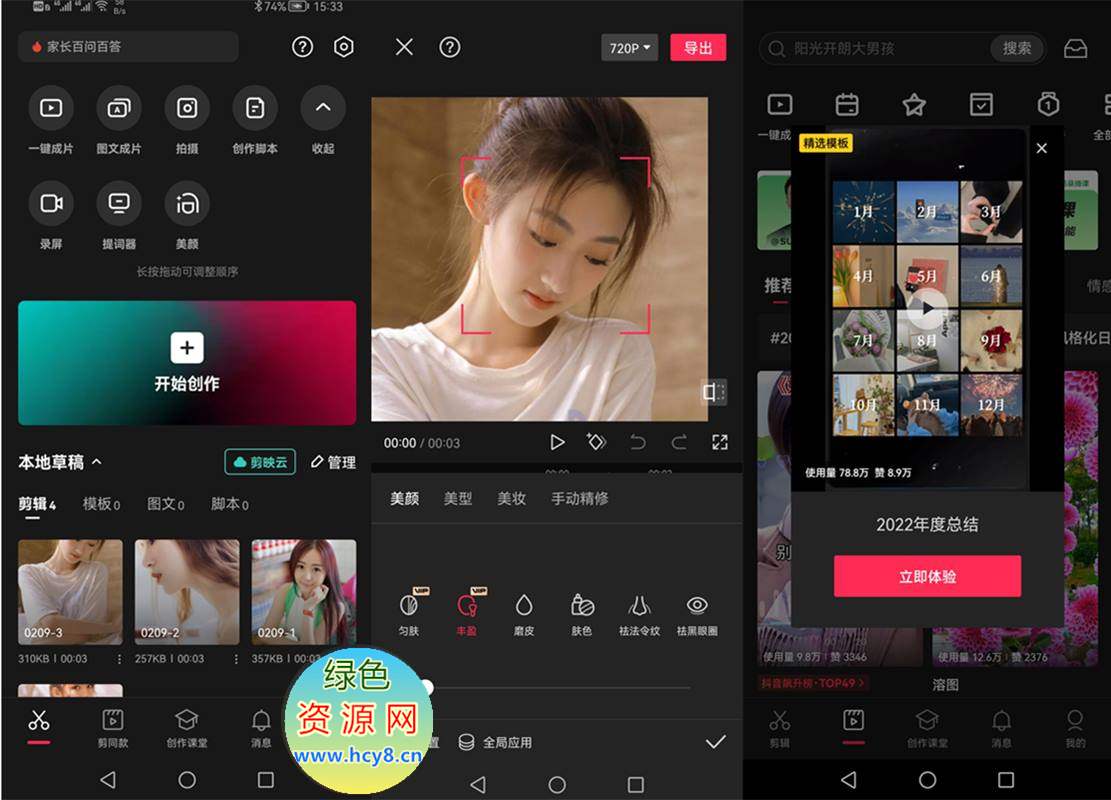
Task: Open the 创作脚本 tool
Action: [x=255, y=108]
